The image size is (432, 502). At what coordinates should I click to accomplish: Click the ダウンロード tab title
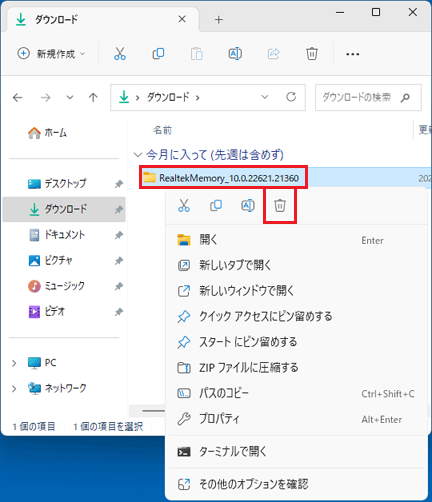[56, 20]
